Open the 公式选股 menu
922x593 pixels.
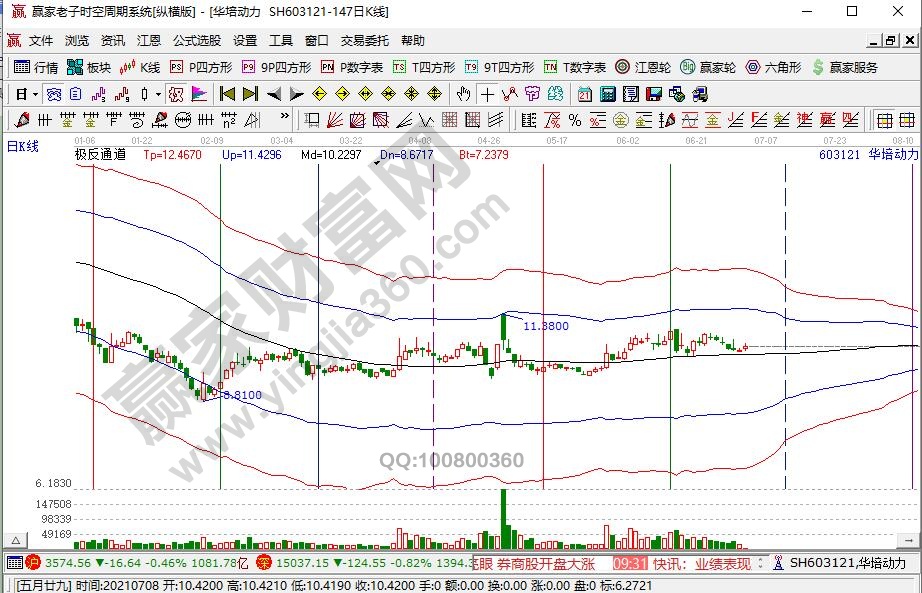pyautogui.click(x=197, y=41)
